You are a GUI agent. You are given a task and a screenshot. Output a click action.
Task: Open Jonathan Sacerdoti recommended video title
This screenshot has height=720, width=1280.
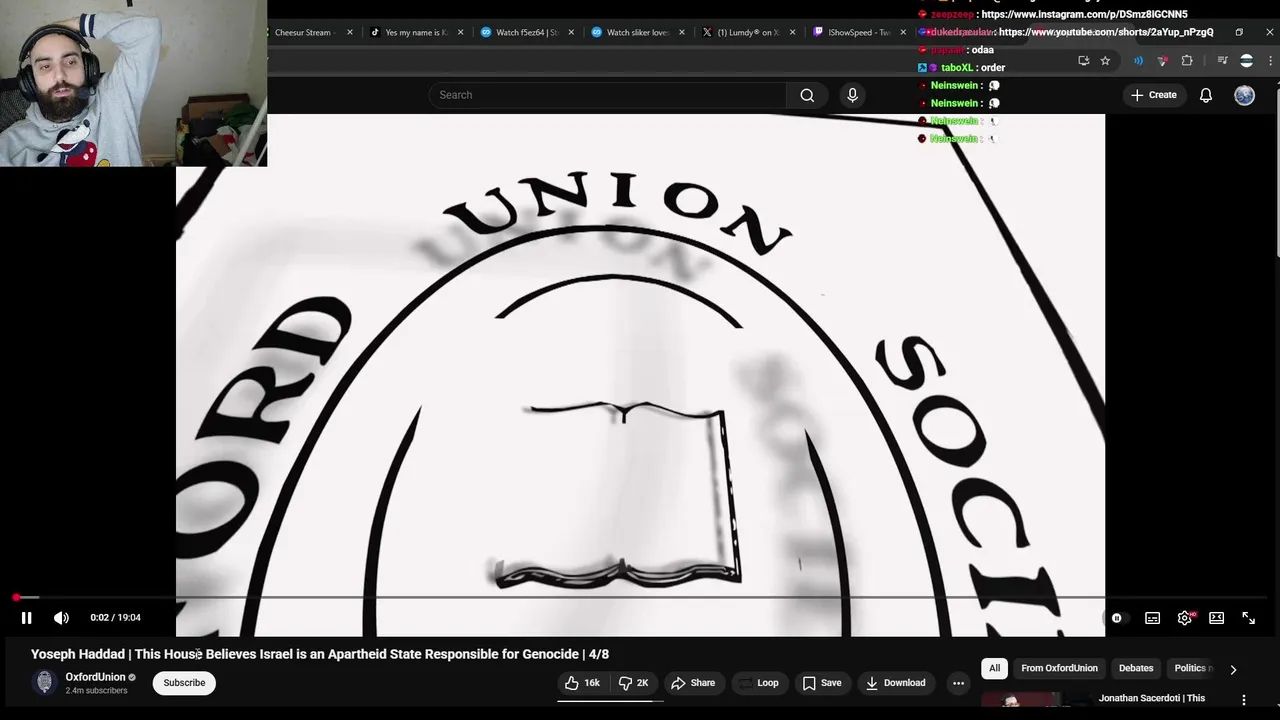(1152, 698)
